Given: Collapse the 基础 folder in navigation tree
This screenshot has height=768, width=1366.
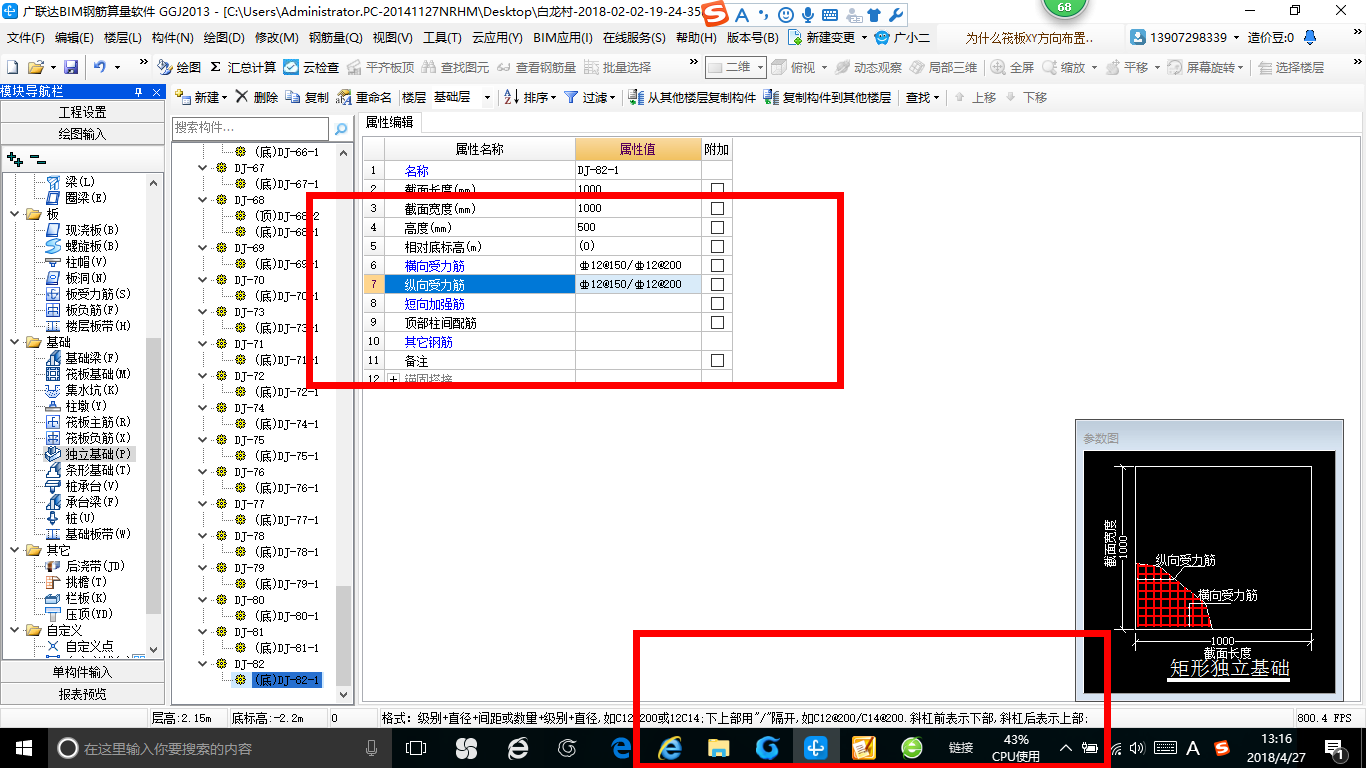Looking at the screenshot, I should (13, 342).
